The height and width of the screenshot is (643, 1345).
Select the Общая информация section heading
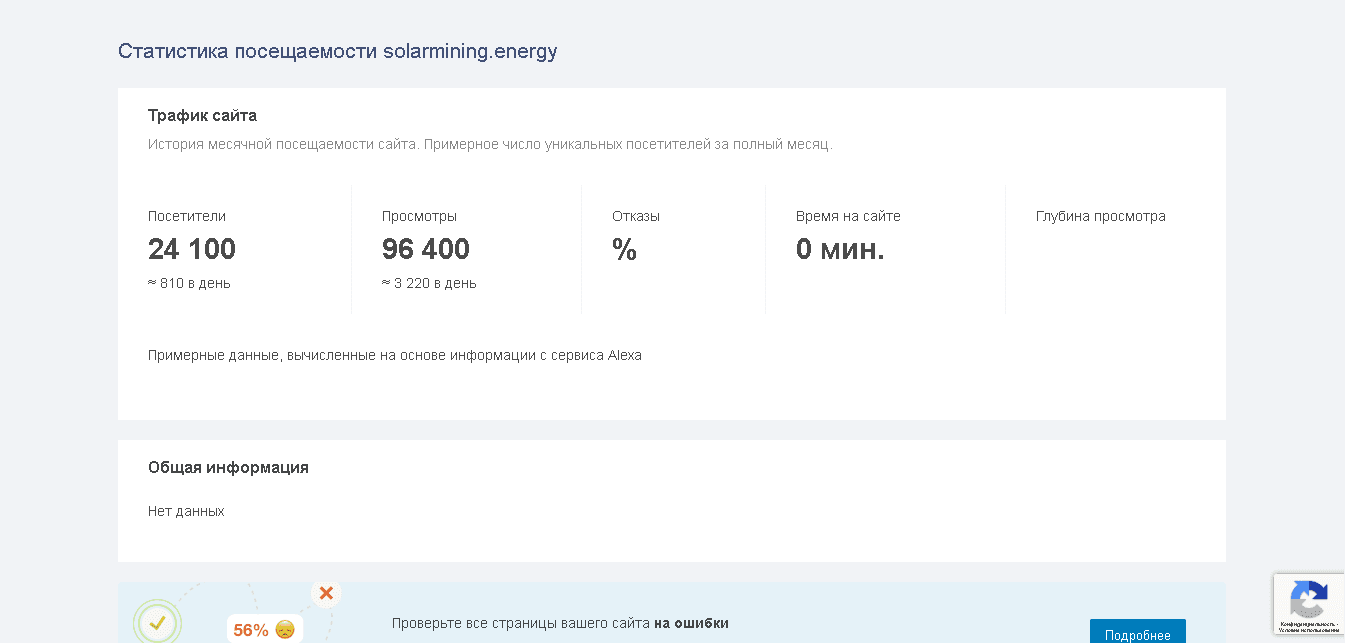tap(228, 467)
